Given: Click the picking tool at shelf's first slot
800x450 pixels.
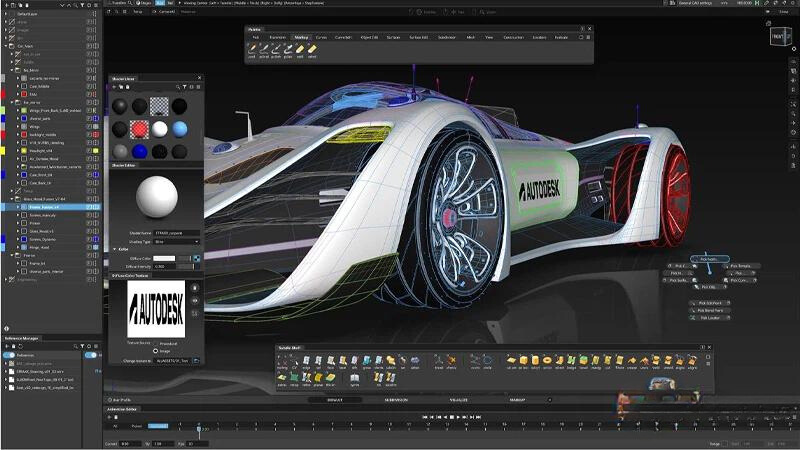Looking at the screenshot, I should coord(282,360).
